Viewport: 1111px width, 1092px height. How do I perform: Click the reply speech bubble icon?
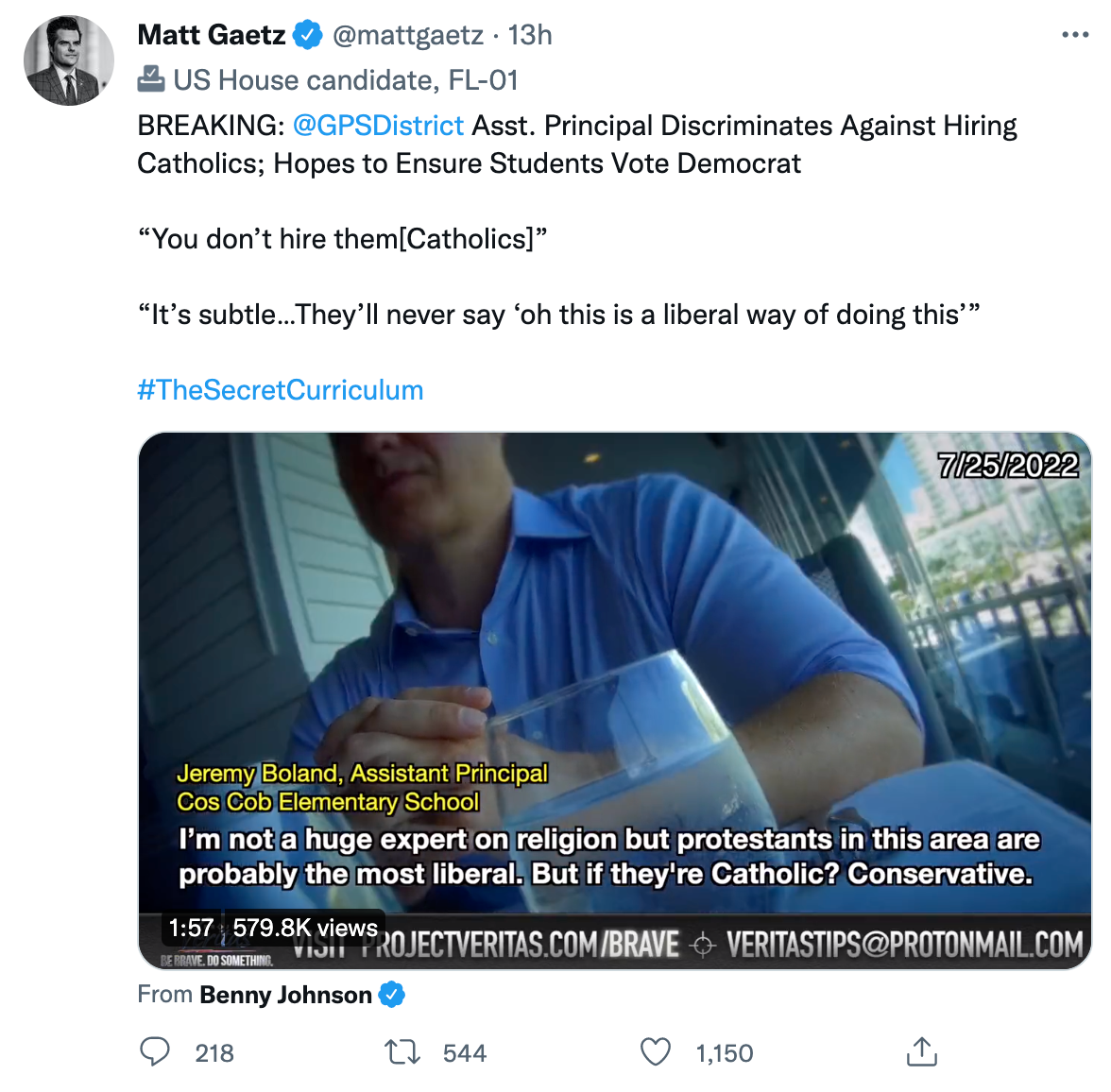pyautogui.click(x=155, y=1052)
